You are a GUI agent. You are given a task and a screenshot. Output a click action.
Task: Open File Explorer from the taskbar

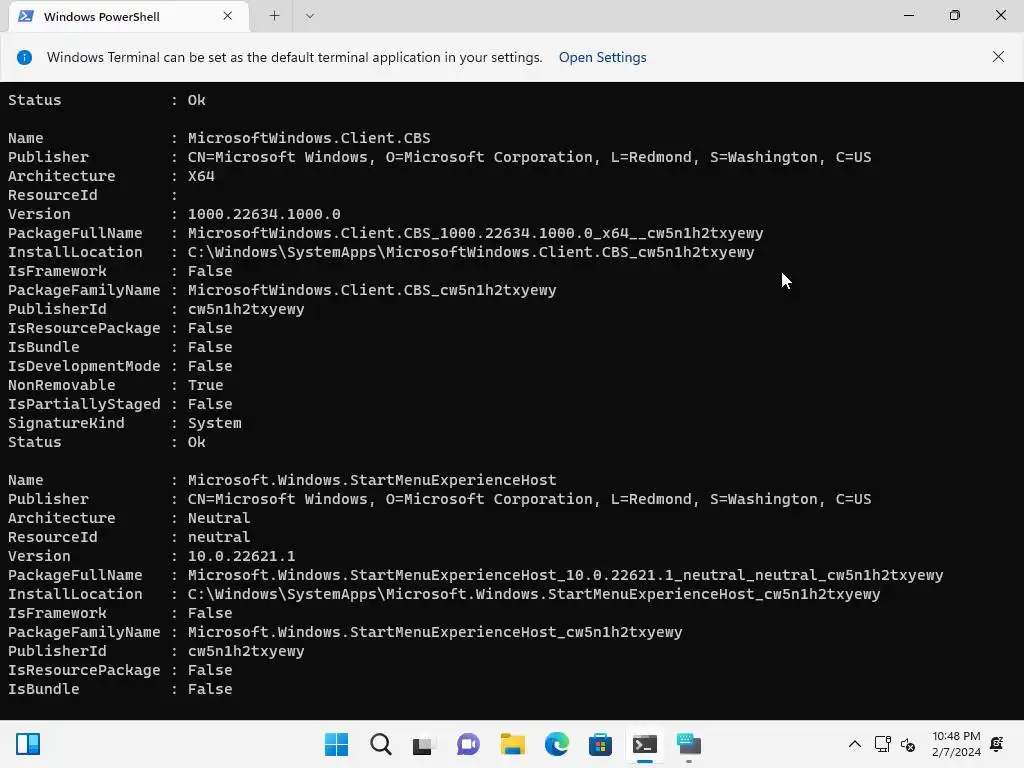[513, 744]
